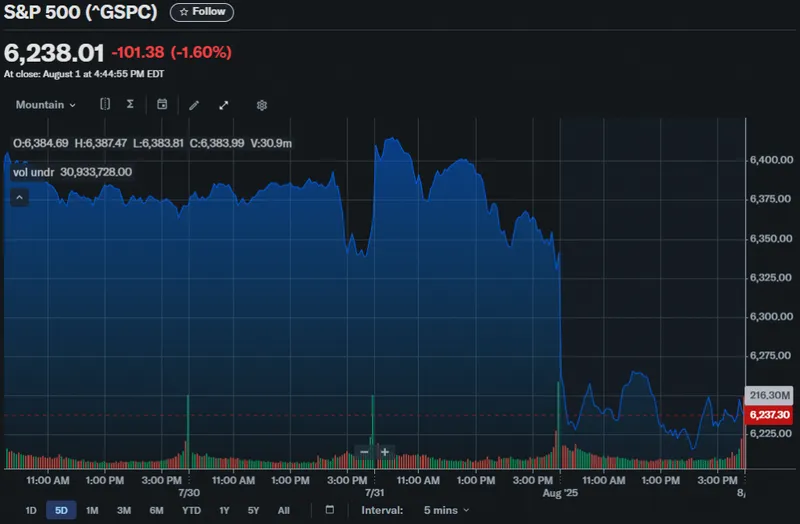Follow the S&P 500 index
The image size is (800, 524).
202,12
